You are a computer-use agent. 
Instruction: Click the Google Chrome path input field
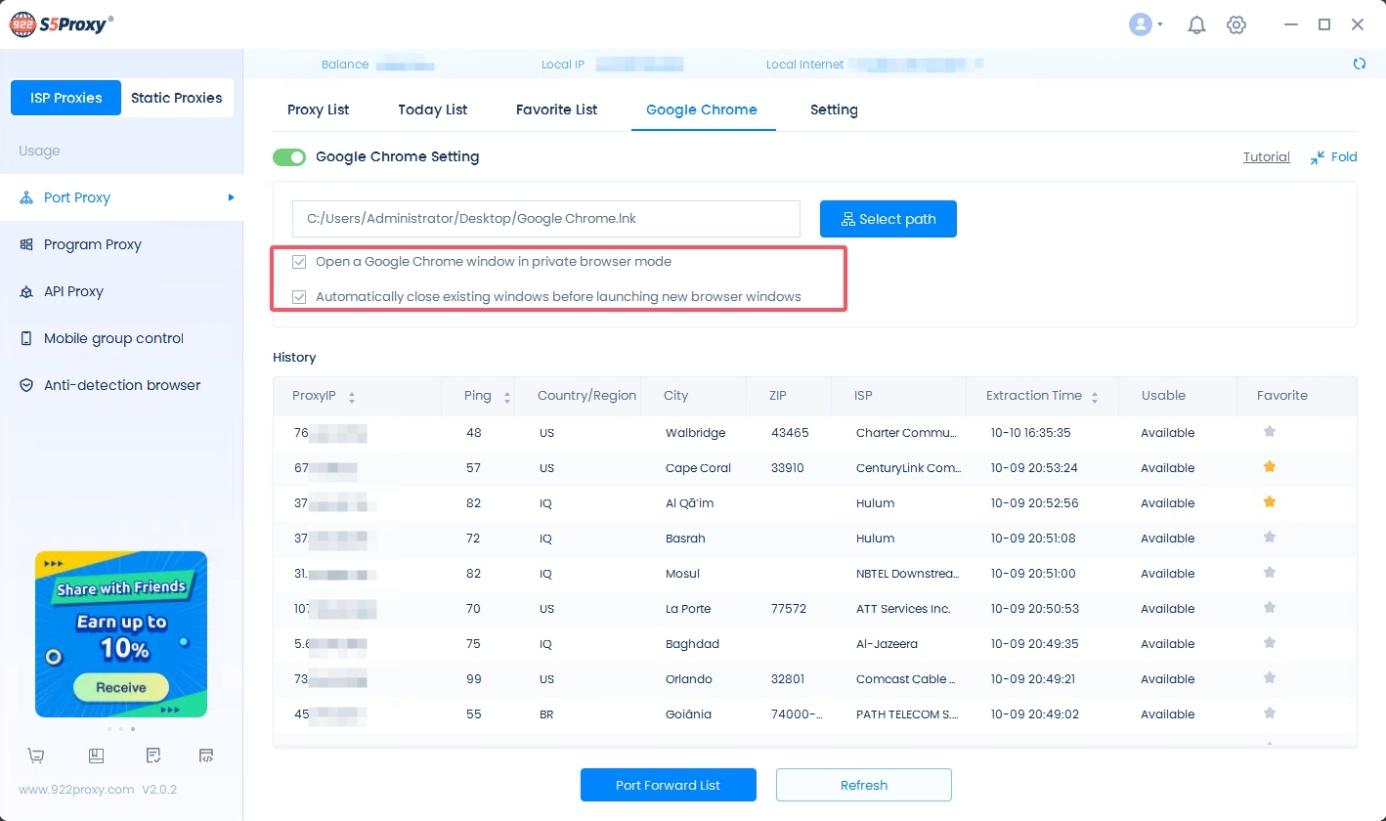546,218
